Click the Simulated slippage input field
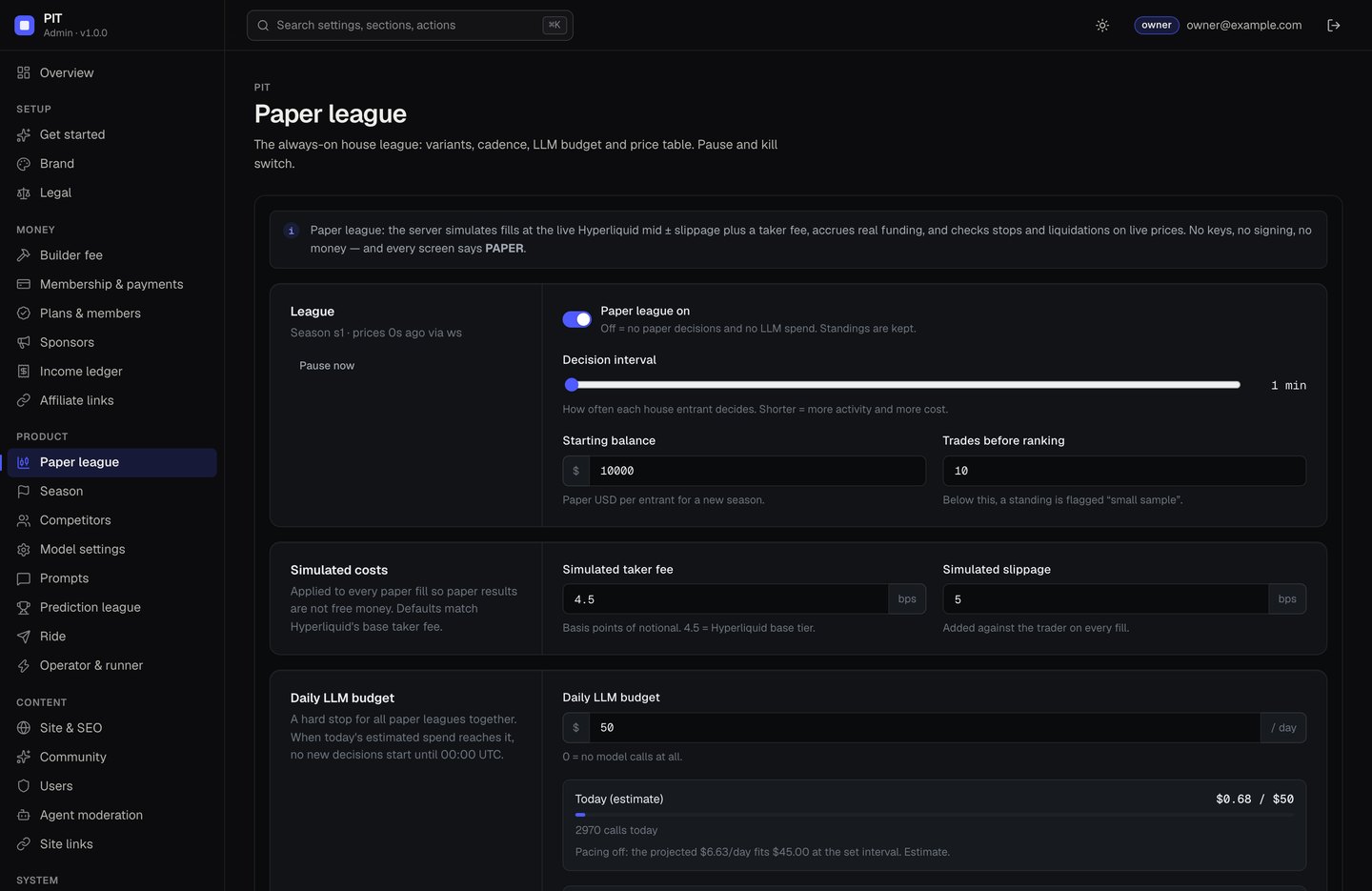 click(x=1105, y=599)
